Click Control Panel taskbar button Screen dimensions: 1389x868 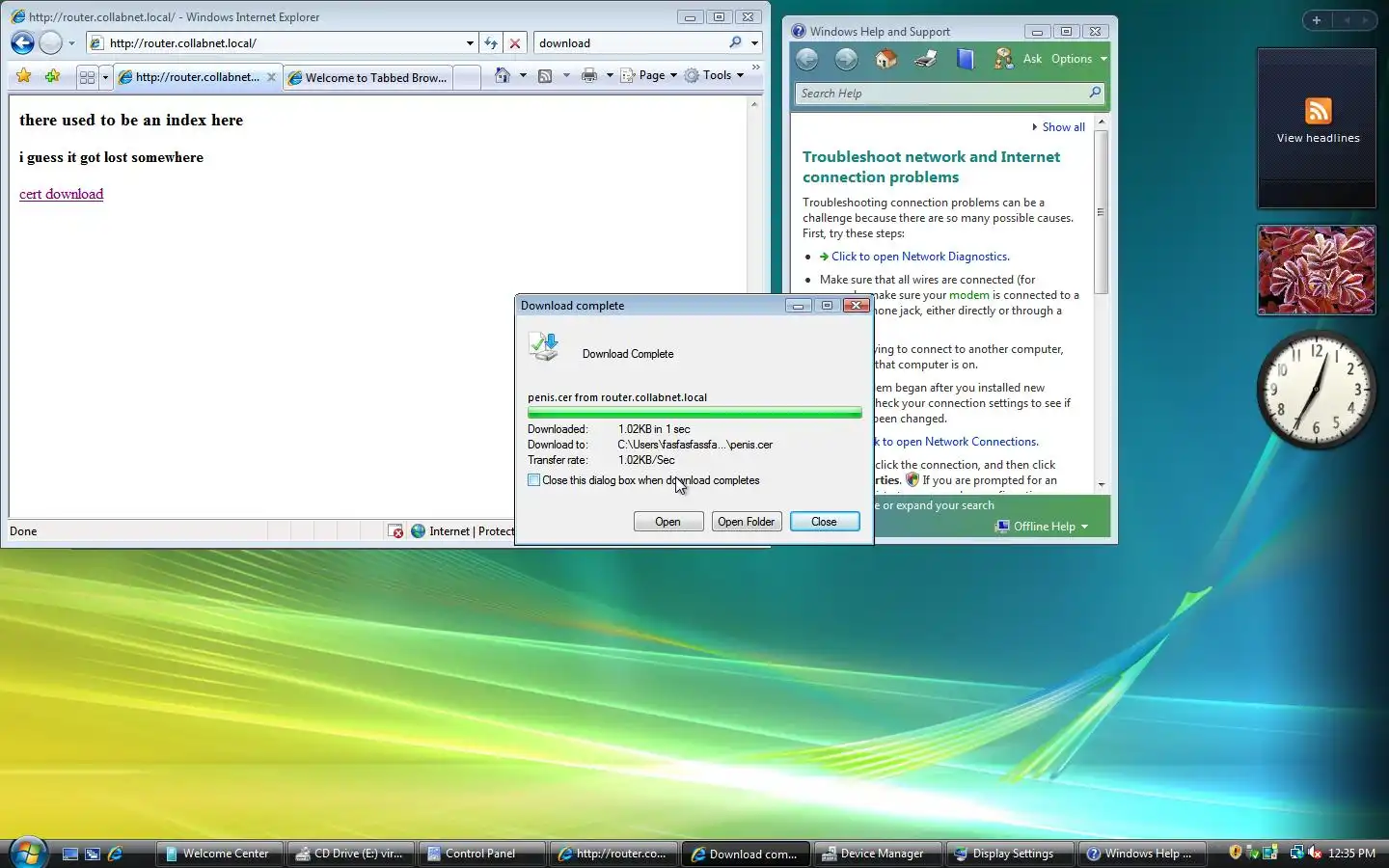[481, 854]
